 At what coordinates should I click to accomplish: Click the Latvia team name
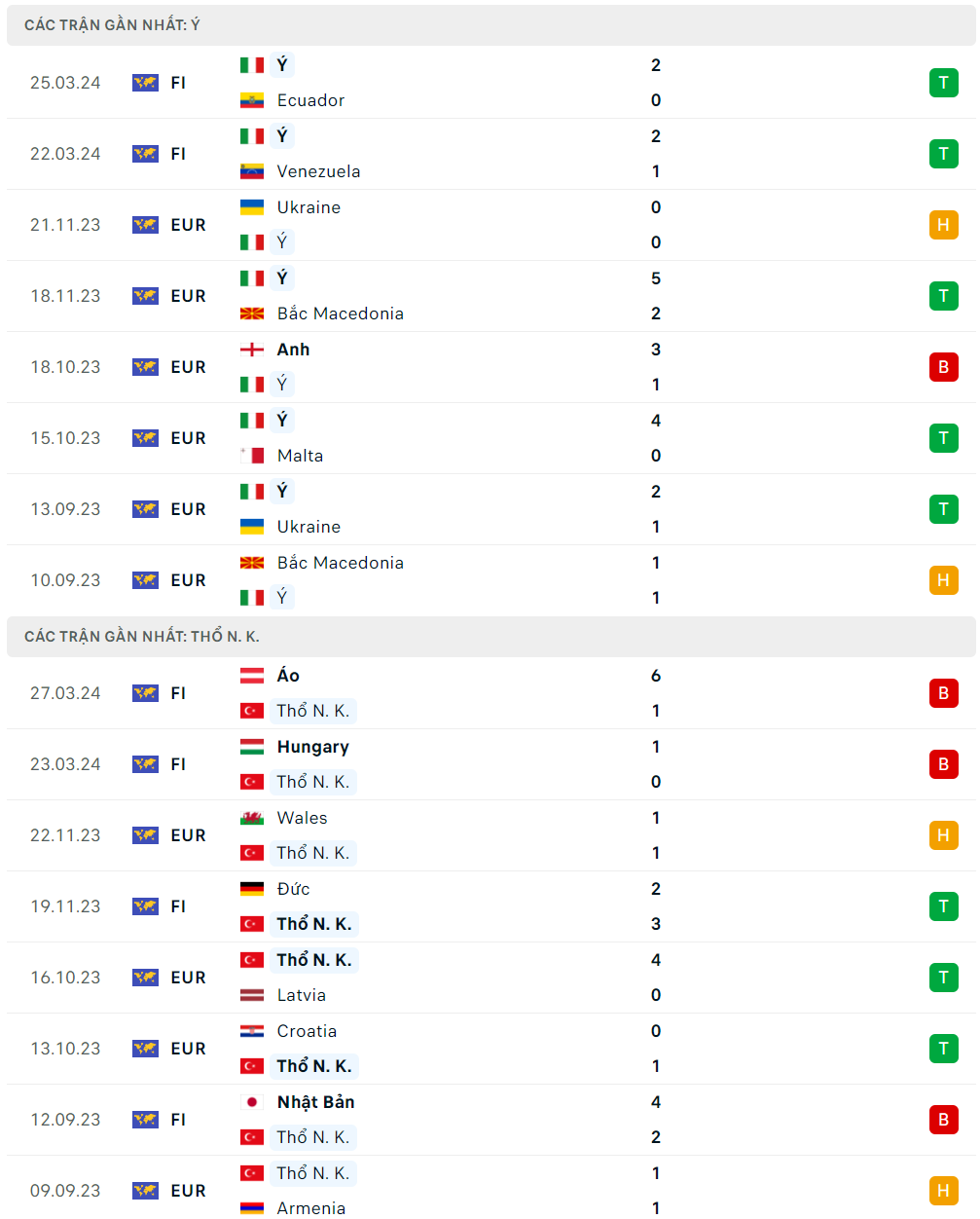click(301, 995)
